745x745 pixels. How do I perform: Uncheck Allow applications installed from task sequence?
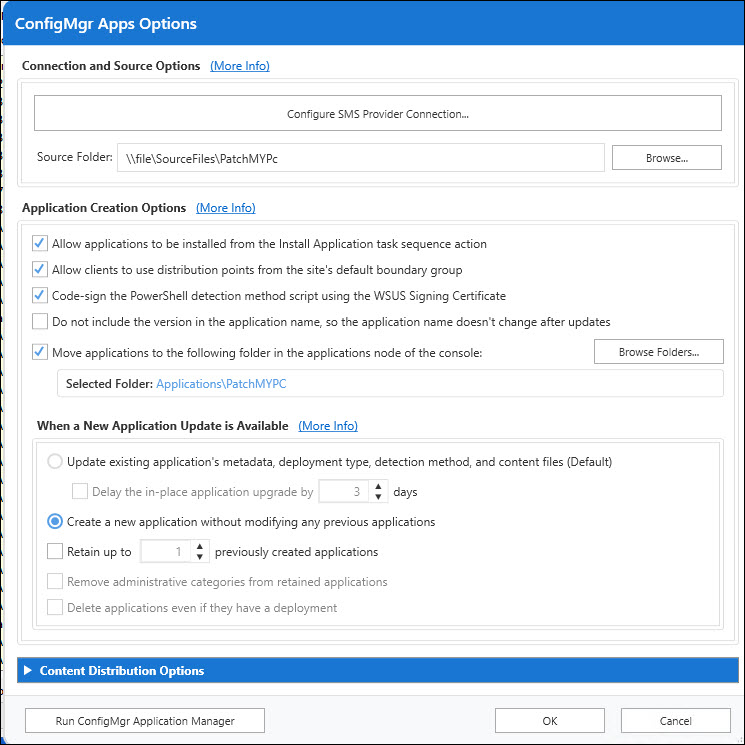click(40, 243)
